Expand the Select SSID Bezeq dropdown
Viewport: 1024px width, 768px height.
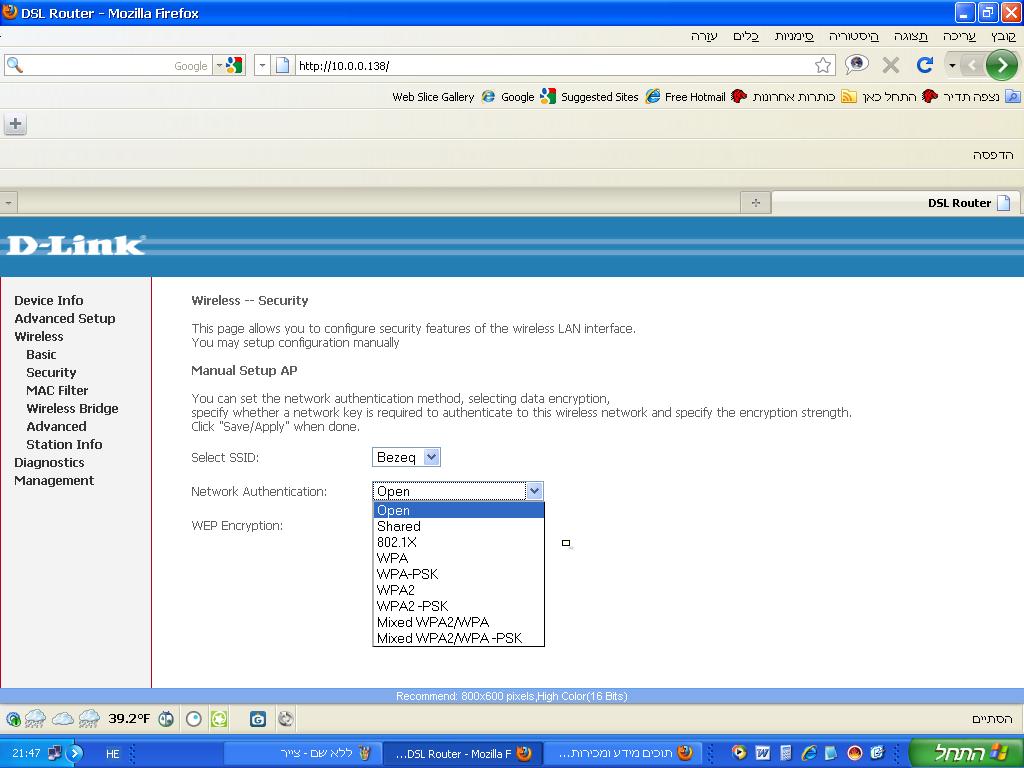click(406, 457)
